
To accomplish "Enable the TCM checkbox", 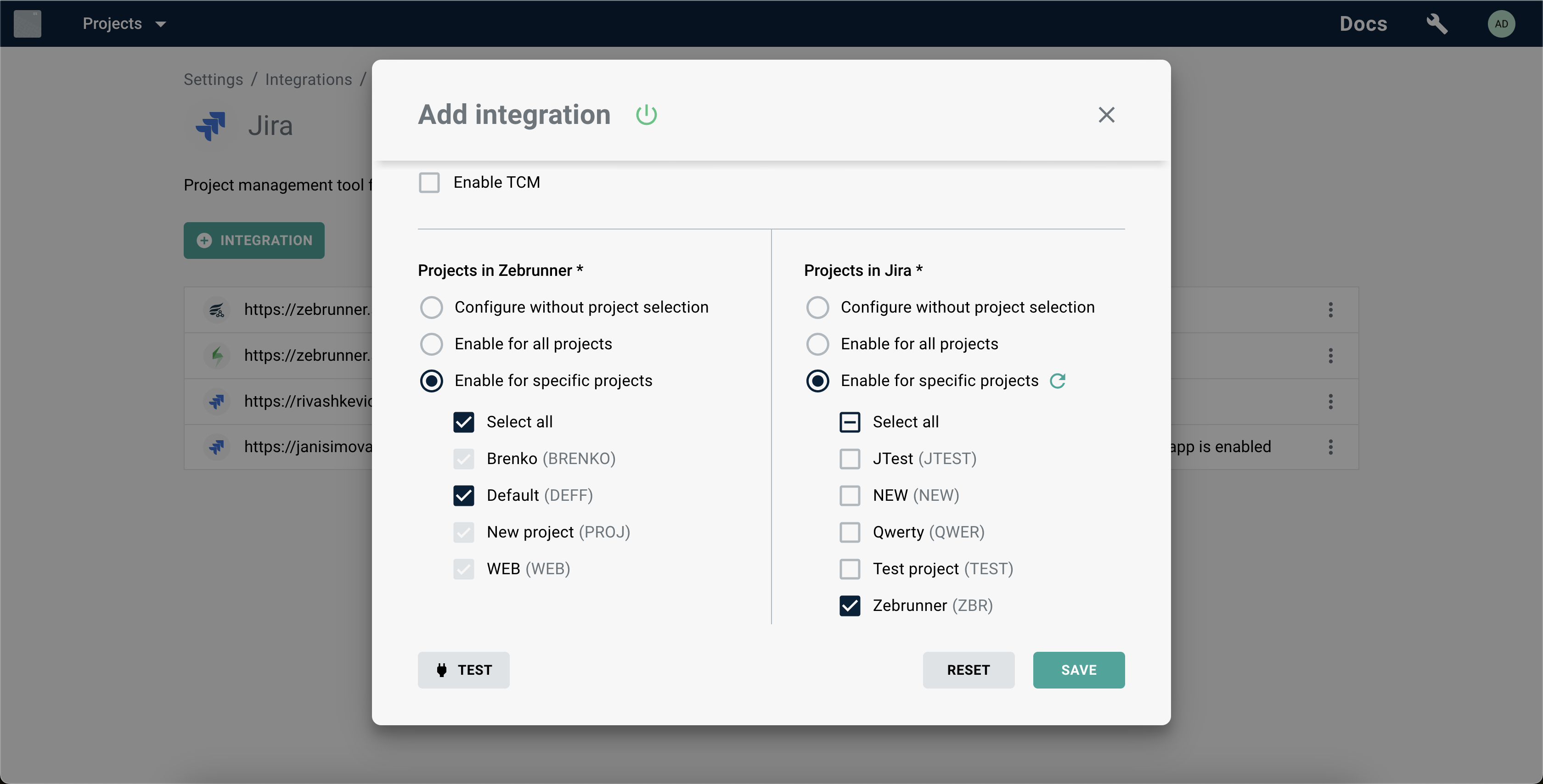I will [429, 182].
